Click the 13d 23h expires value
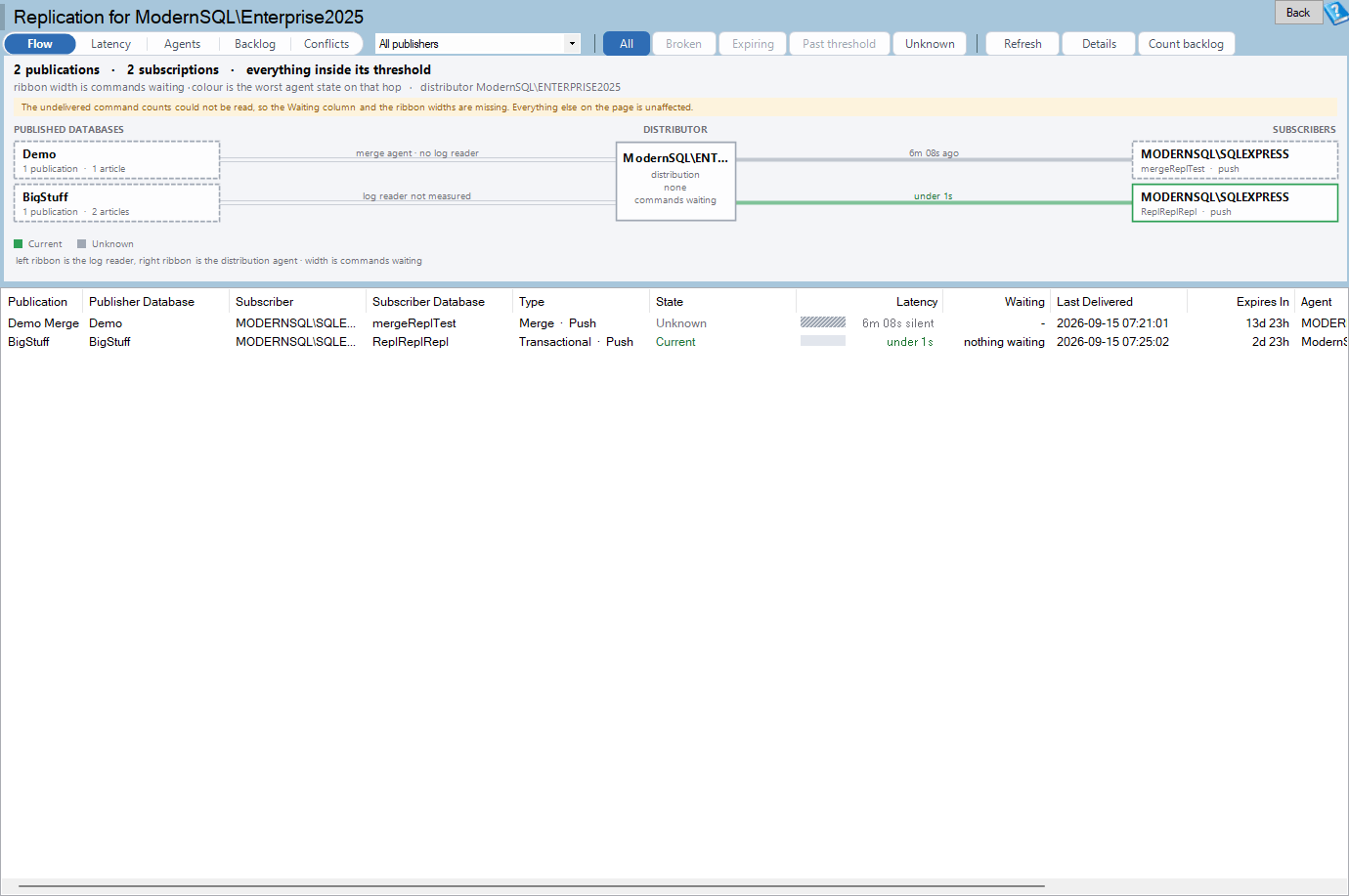 click(1267, 323)
